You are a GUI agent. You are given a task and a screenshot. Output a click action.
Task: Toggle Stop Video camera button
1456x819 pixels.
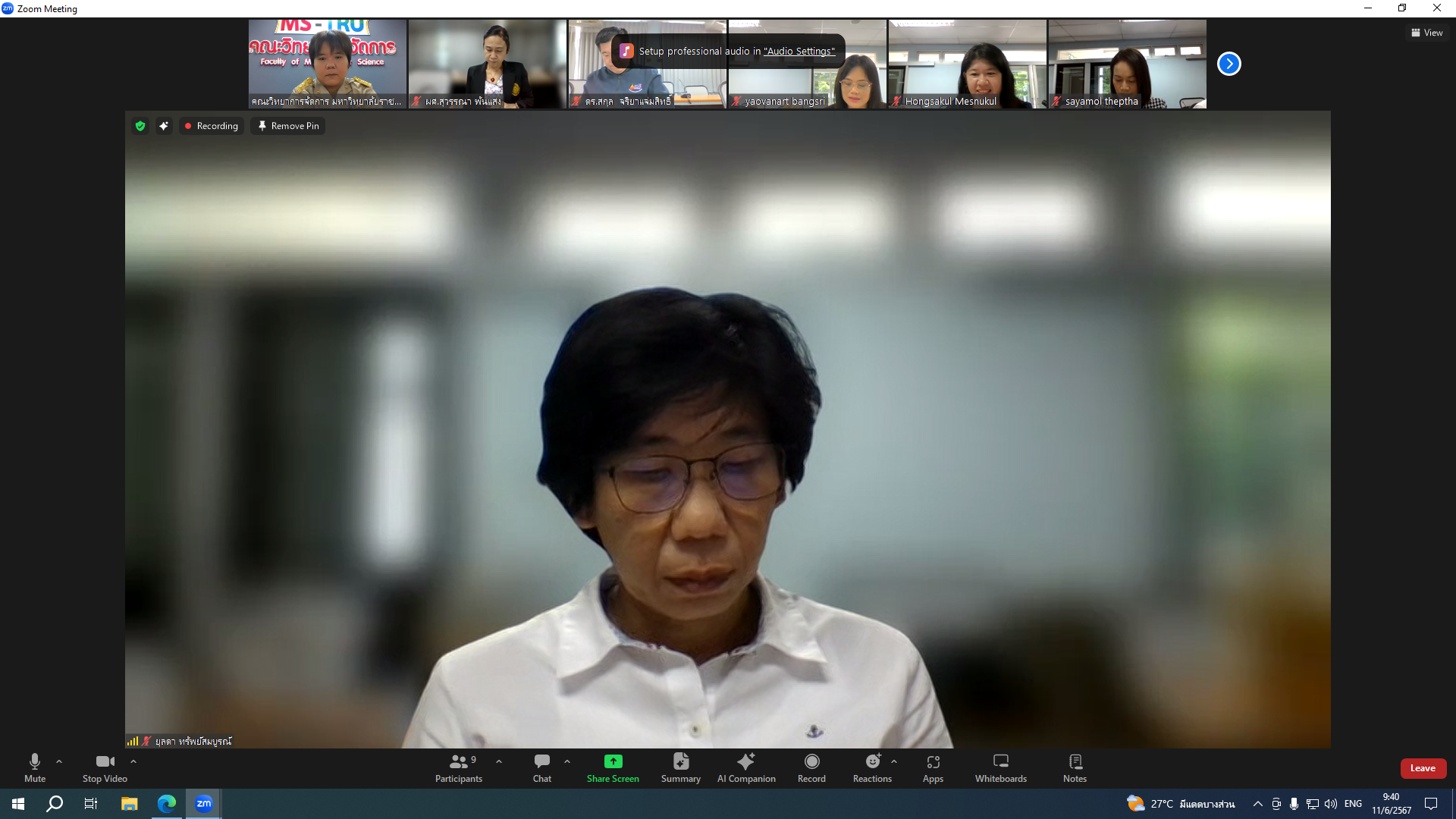pos(105,767)
